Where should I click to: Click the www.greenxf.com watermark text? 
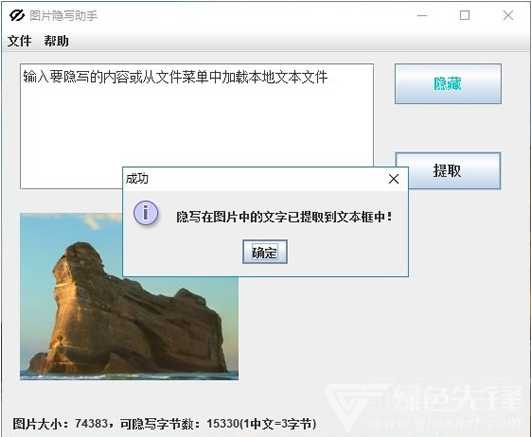click(x=446, y=423)
